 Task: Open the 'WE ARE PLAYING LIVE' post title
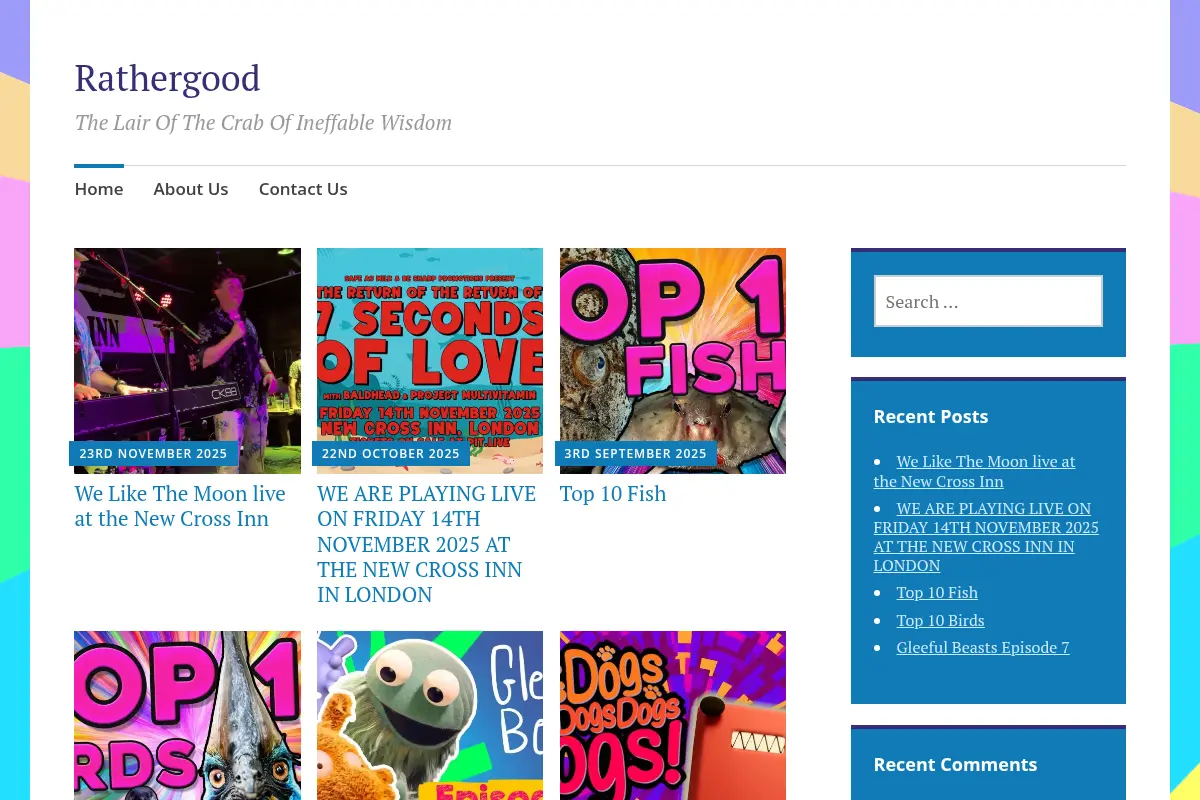[x=427, y=544]
